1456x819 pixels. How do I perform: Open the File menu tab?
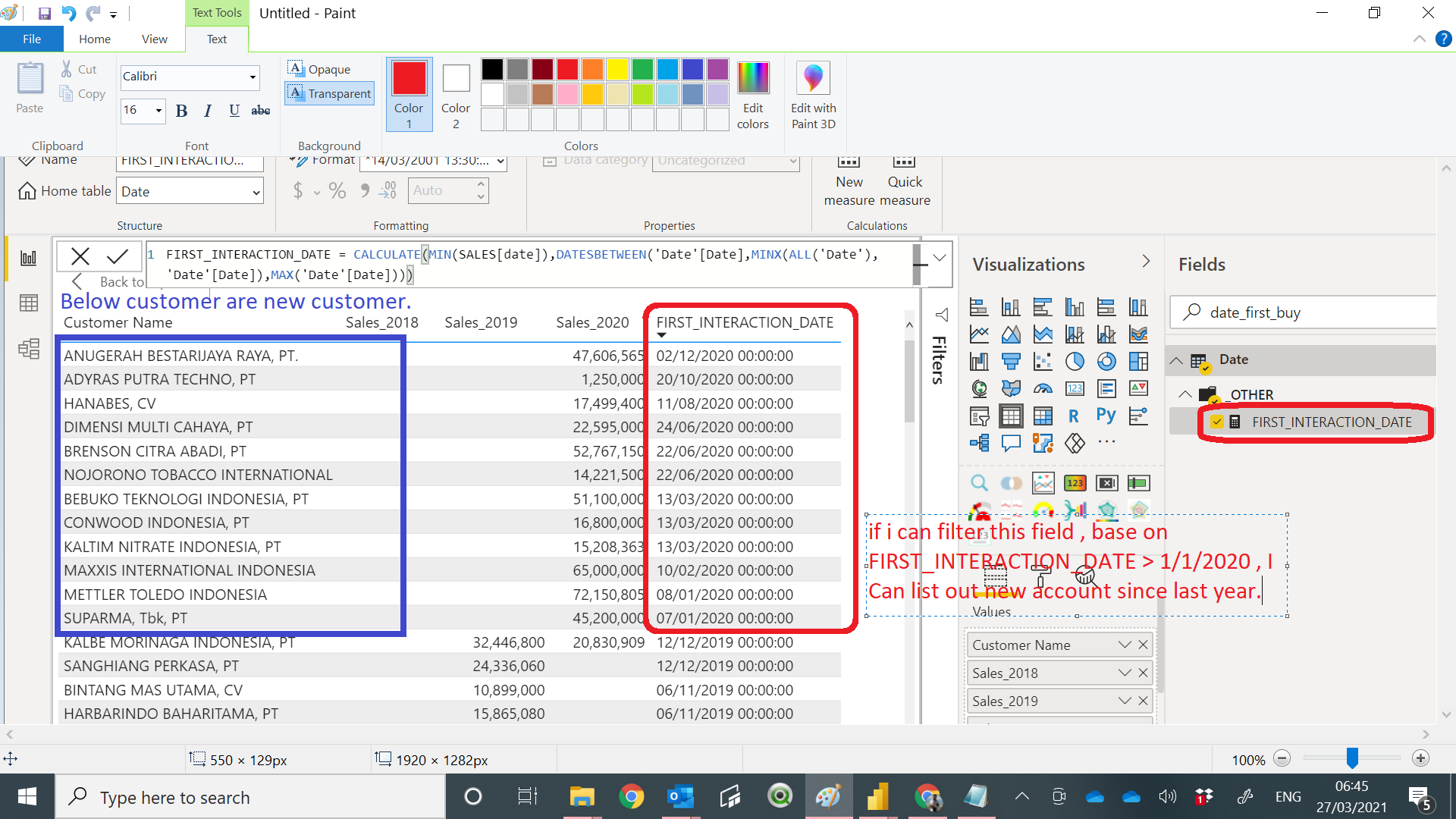pyautogui.click(x=32, y=39)
